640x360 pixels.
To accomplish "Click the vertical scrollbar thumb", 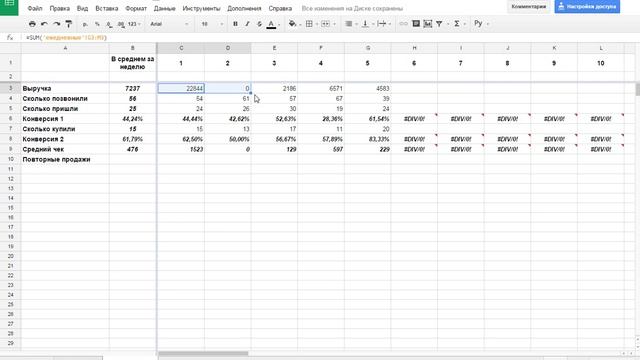I will coord(637,89).
